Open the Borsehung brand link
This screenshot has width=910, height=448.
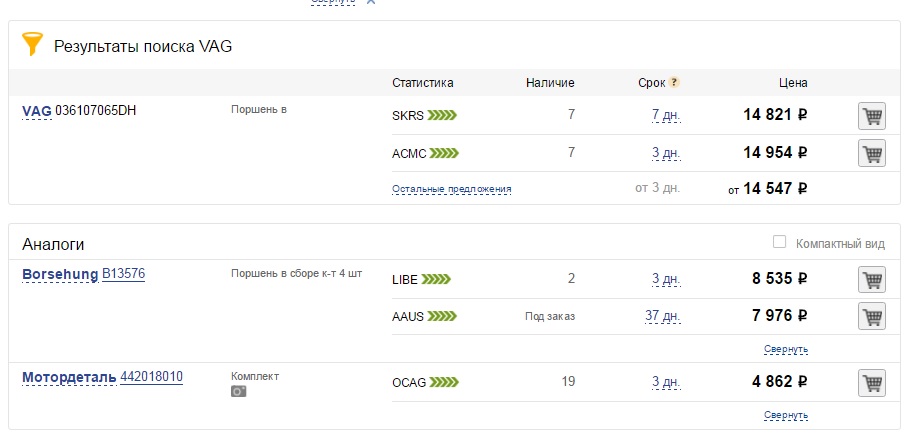point(60,274)
